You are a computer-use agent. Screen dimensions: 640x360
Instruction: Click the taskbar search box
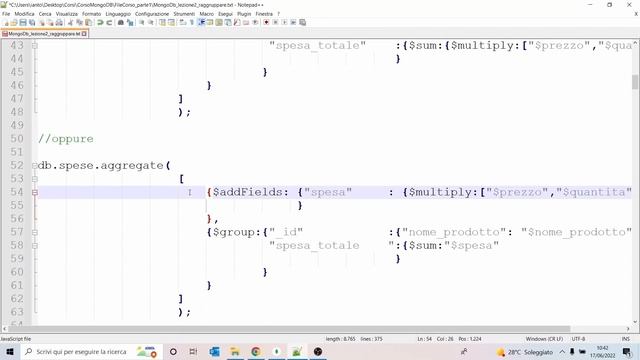(x=91, y=352)
